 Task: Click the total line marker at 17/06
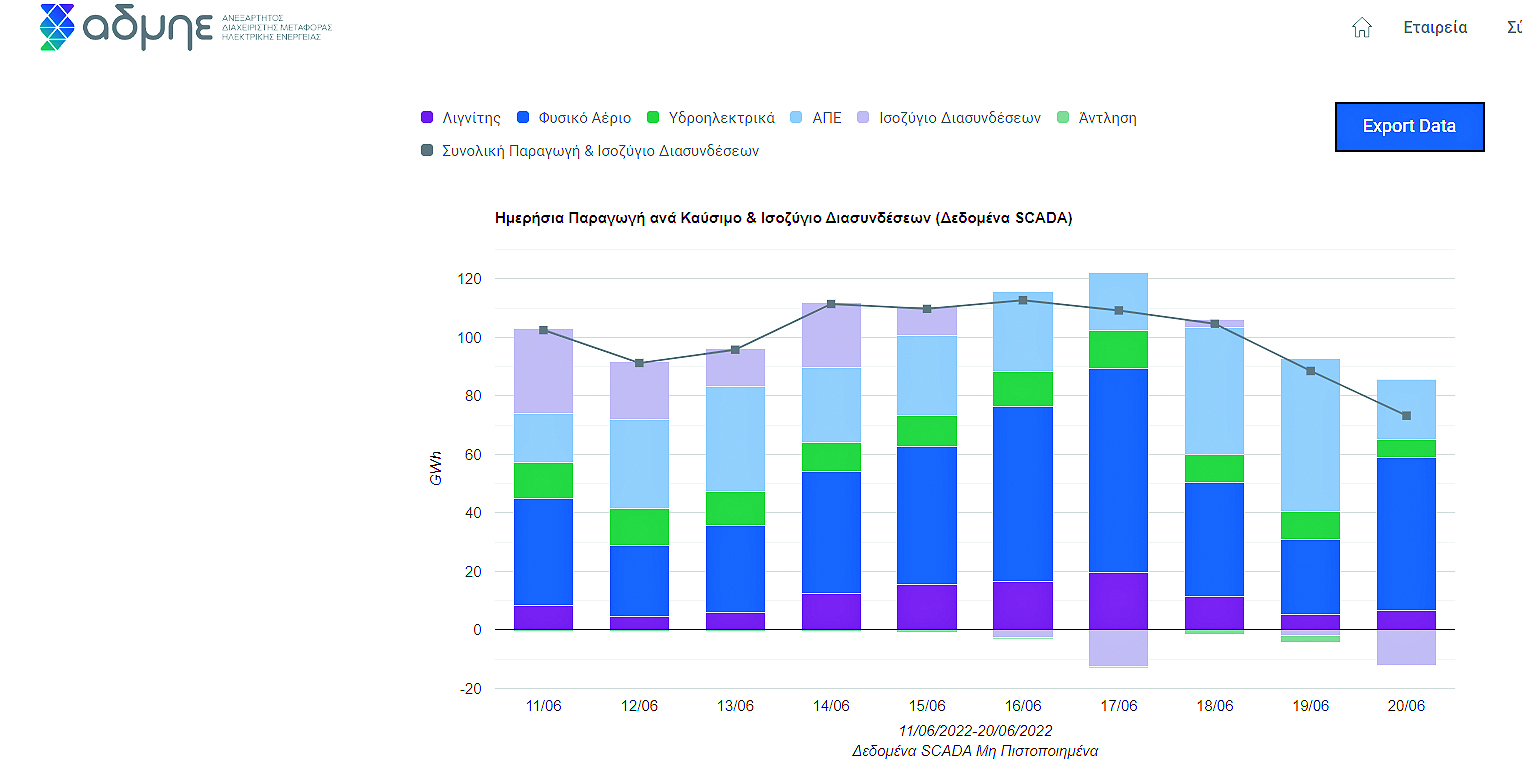tap(1119, 310)
